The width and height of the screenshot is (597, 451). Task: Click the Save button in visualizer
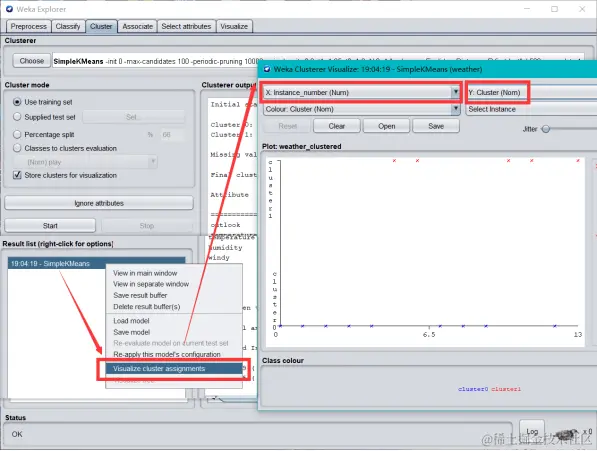[x=436, y=126]
